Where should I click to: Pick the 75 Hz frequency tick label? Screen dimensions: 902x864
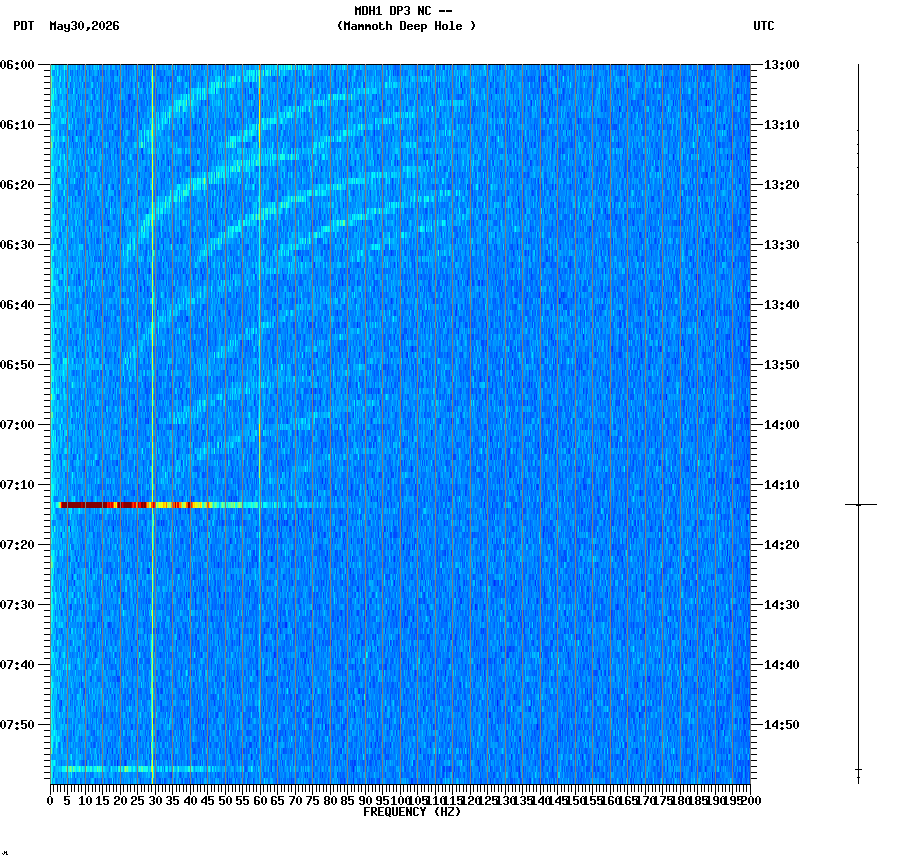[313, 801]
